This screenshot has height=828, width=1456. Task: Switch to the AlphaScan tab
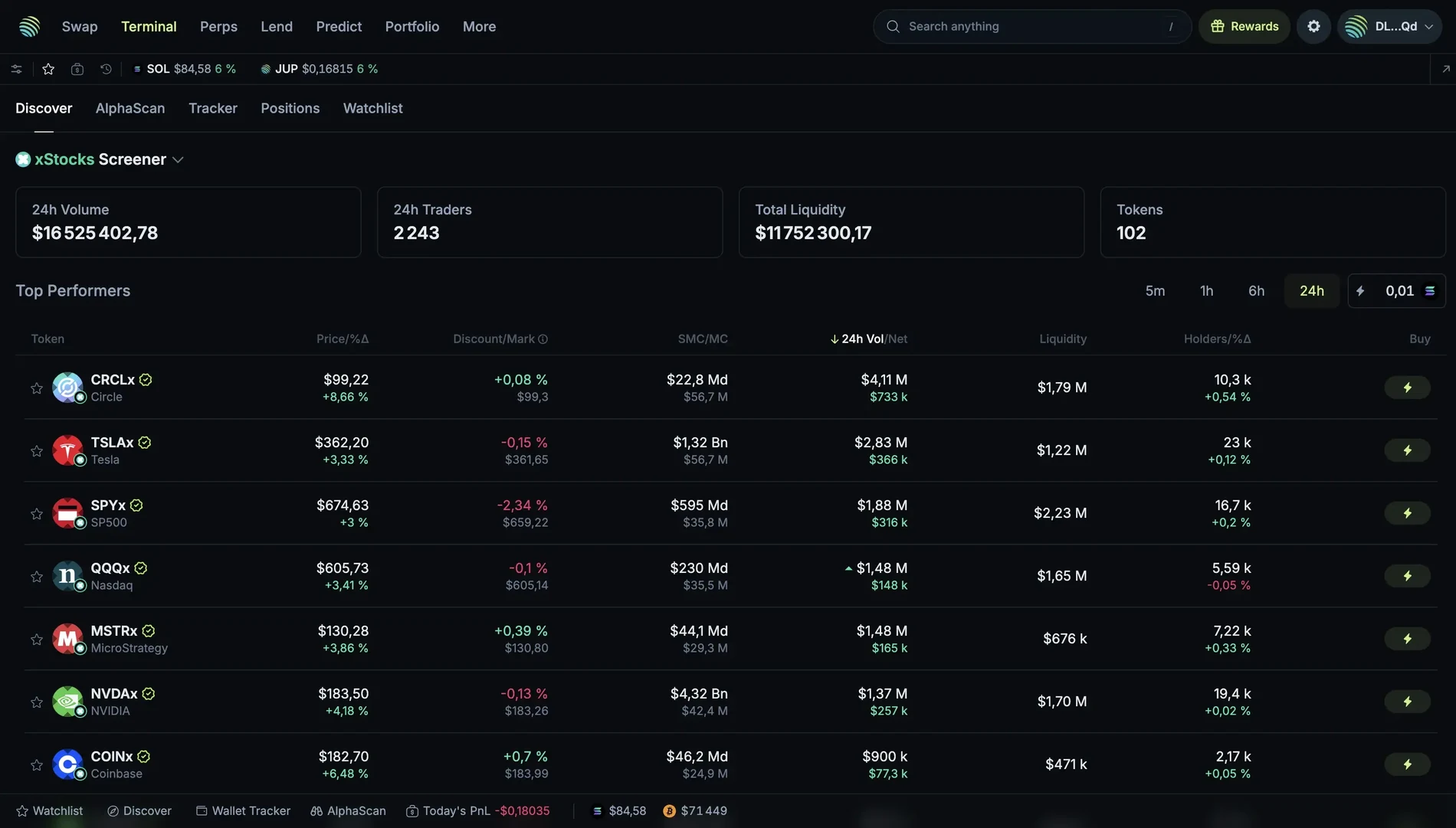pos(130,108)
